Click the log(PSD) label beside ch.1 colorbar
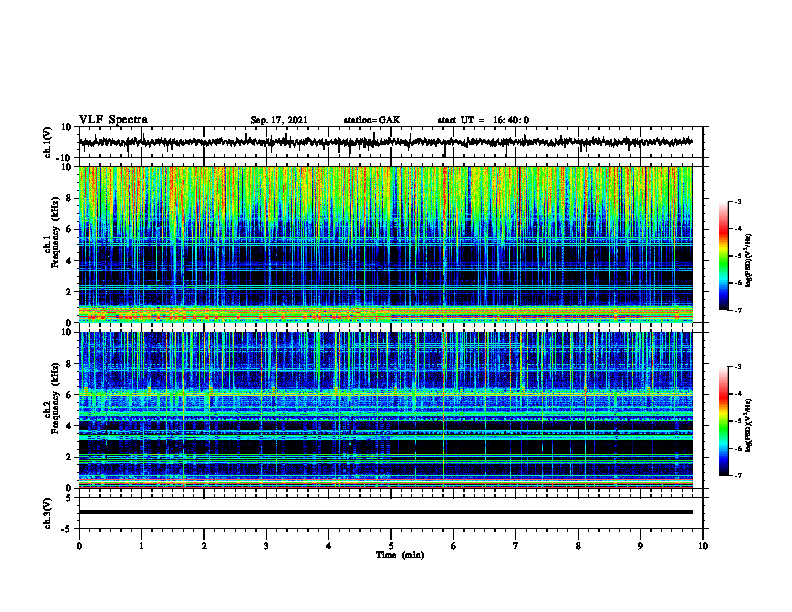 click(748, 260)
